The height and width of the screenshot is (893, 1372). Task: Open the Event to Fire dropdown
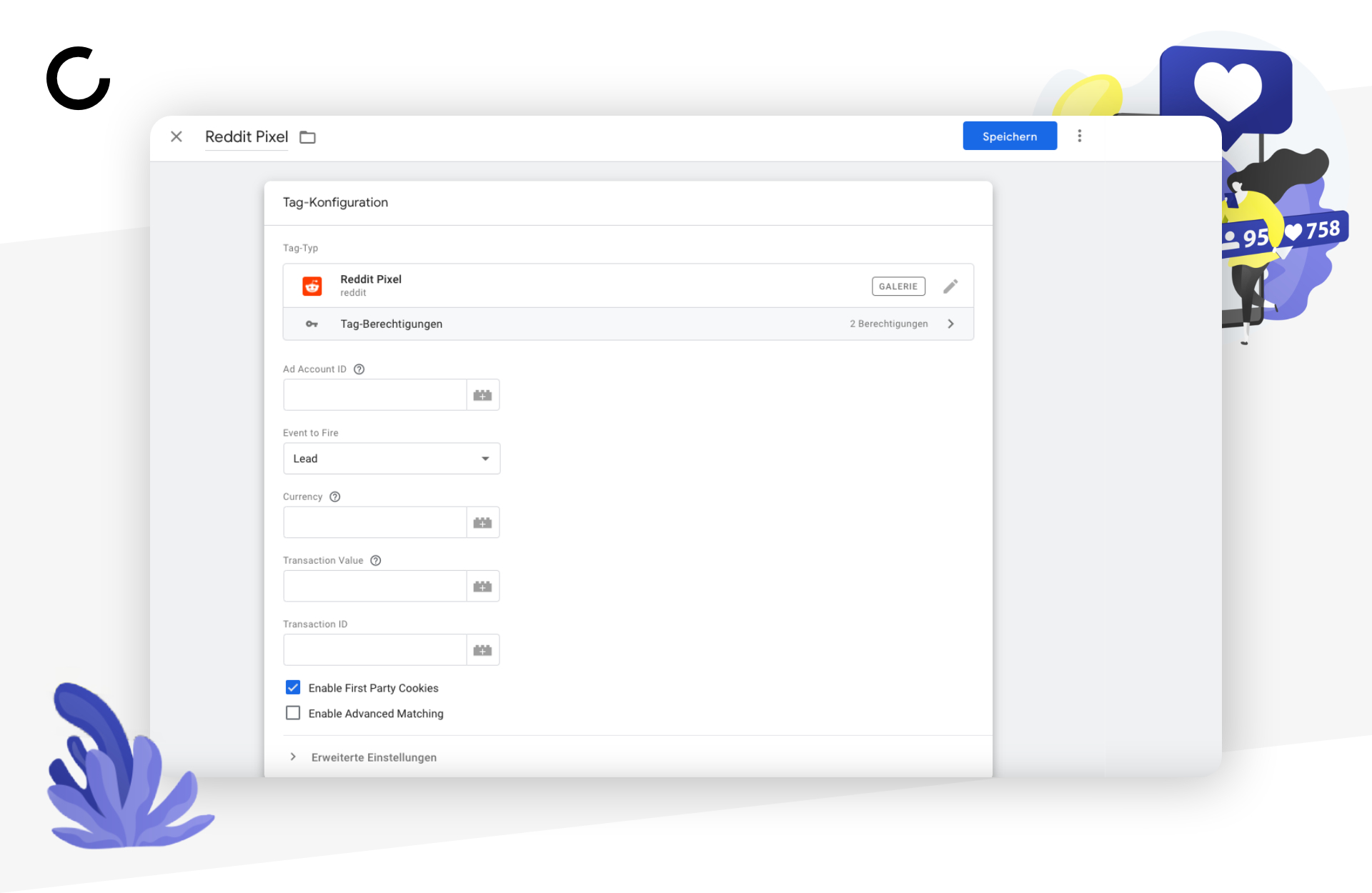[x=392, y=459]
